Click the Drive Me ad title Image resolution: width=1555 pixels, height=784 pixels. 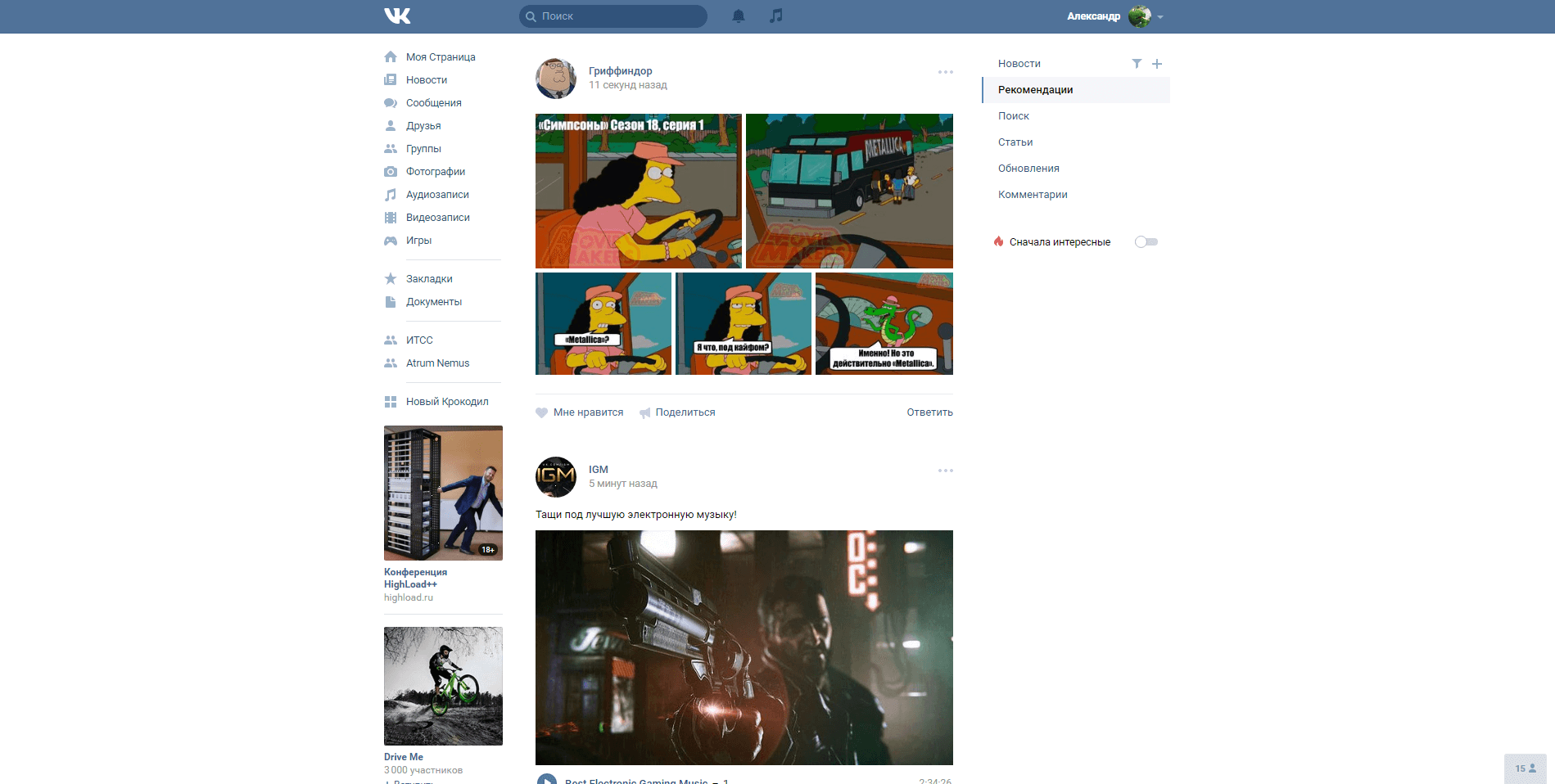(x=404, y=757)
